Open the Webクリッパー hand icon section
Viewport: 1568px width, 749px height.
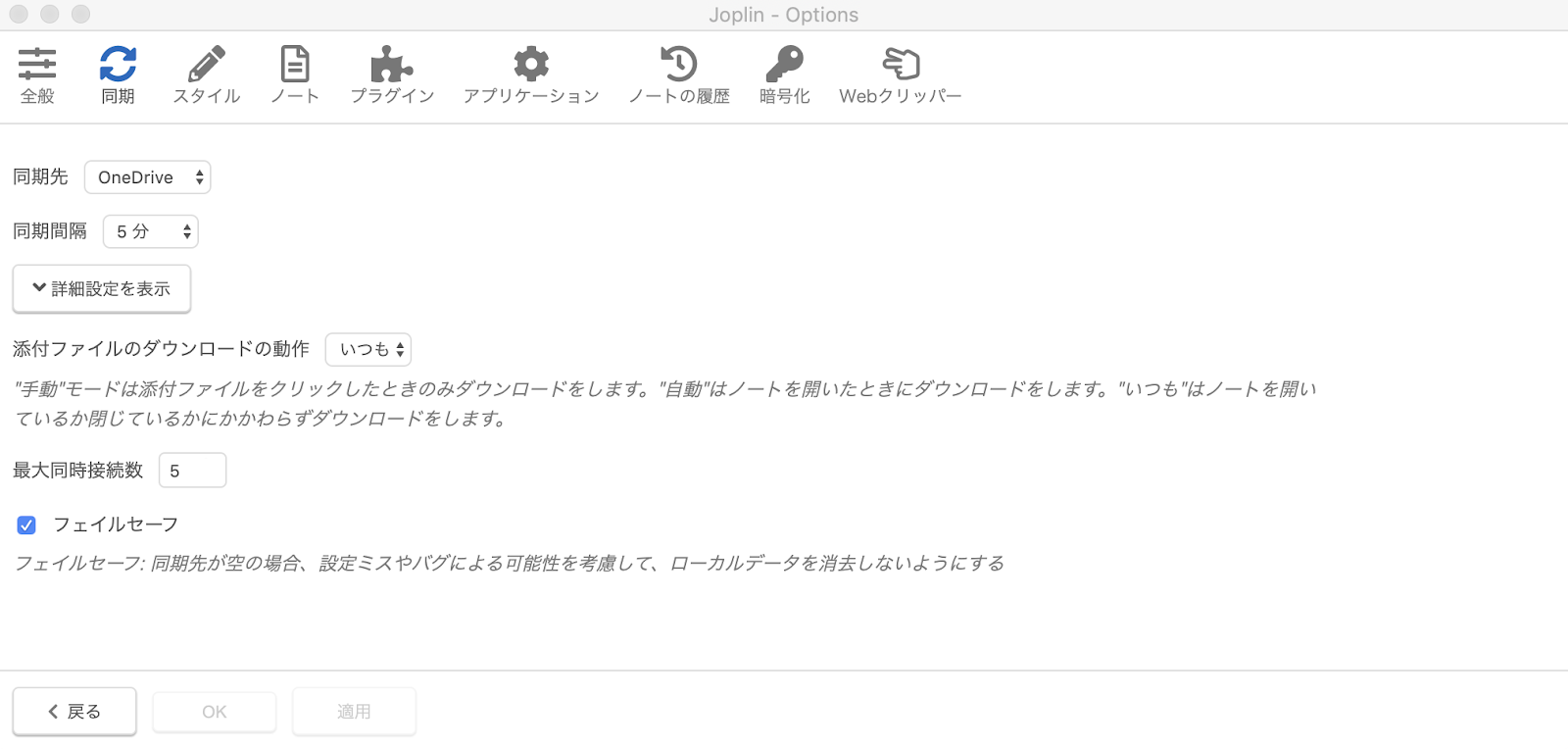901,75
